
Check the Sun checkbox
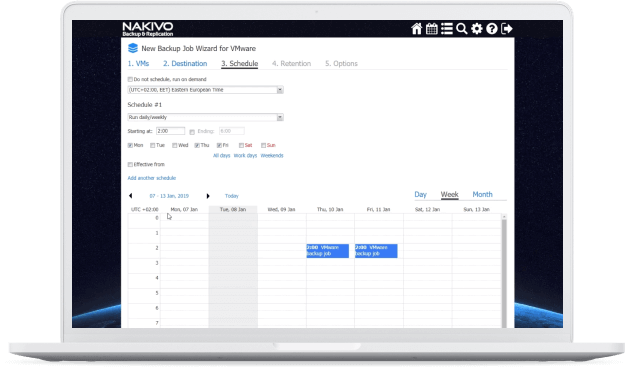264,146
